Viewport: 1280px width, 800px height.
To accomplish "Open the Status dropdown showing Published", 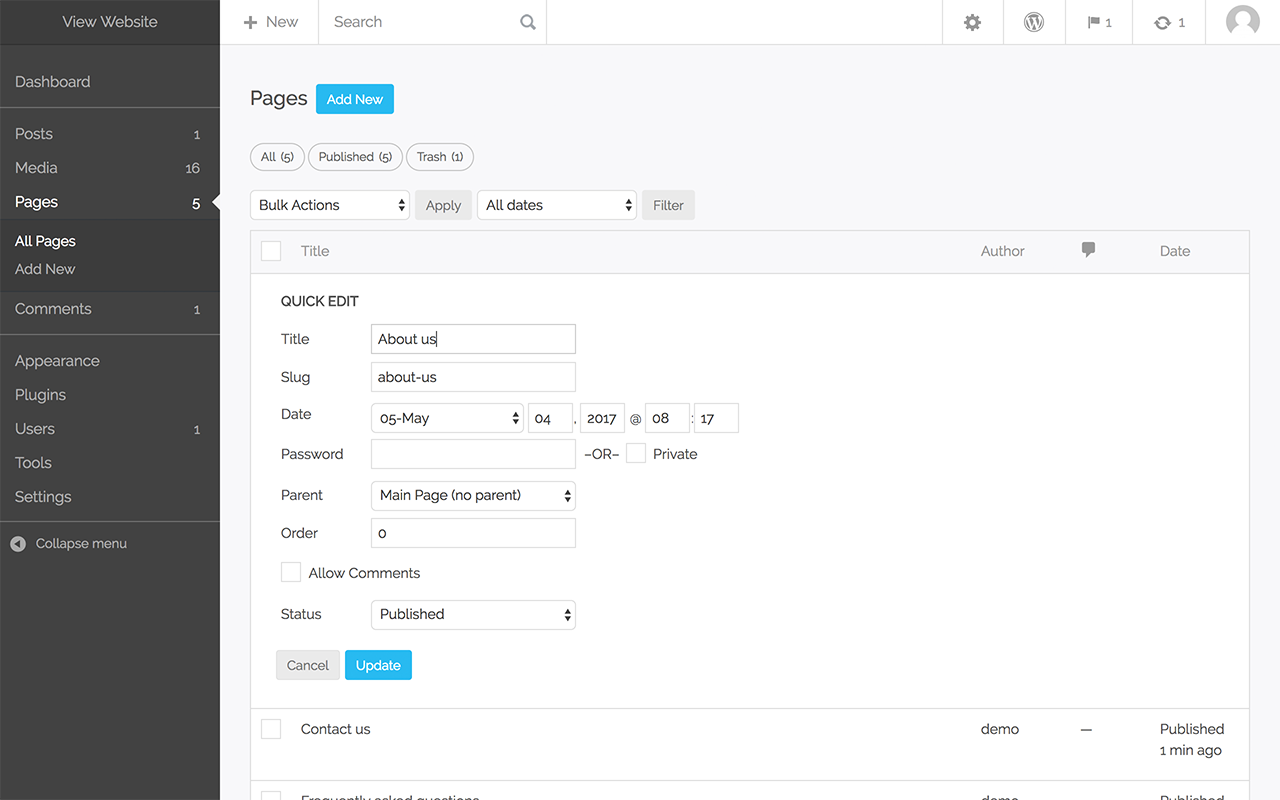I will [473, 614].
